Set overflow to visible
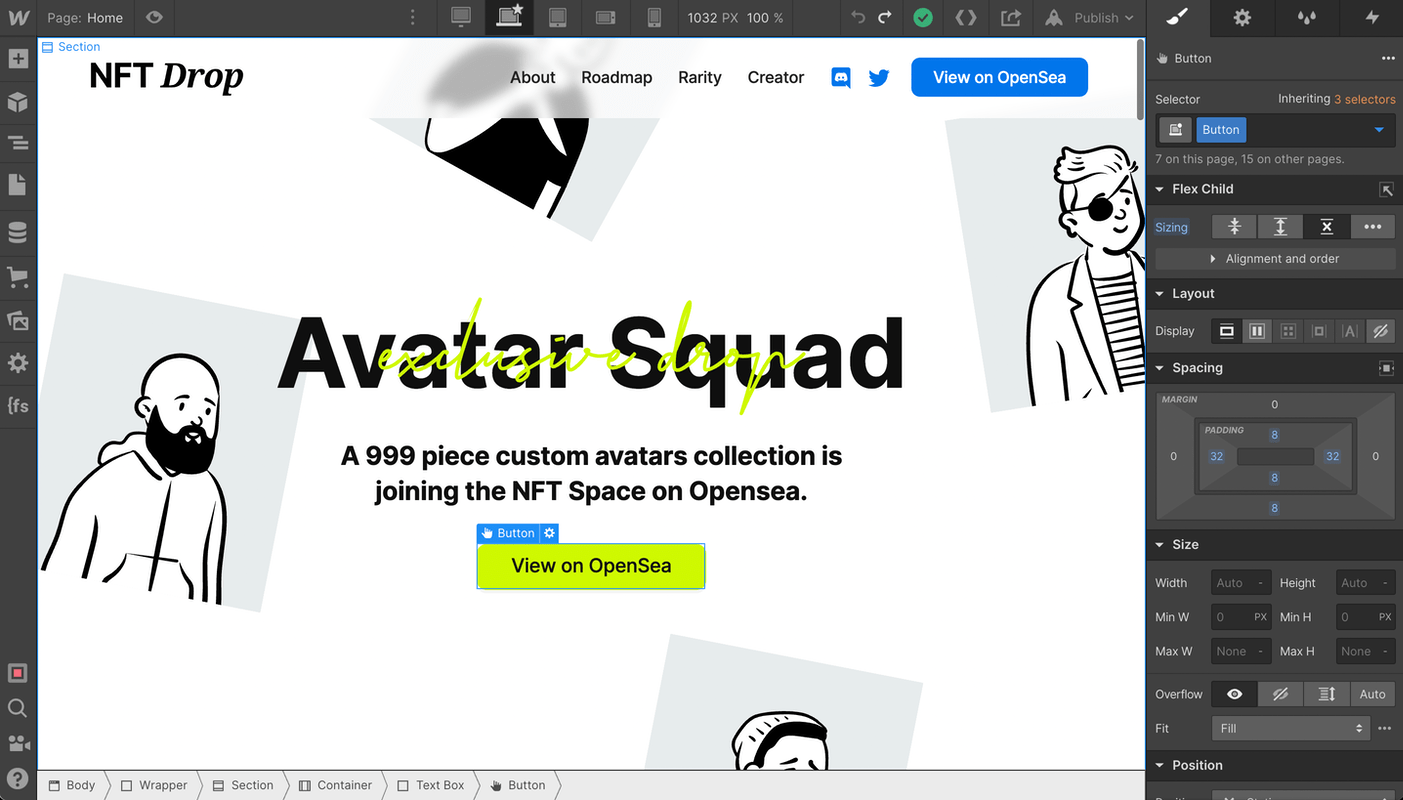This screenshot has width=1403, height=800. tap(1234, 694)
